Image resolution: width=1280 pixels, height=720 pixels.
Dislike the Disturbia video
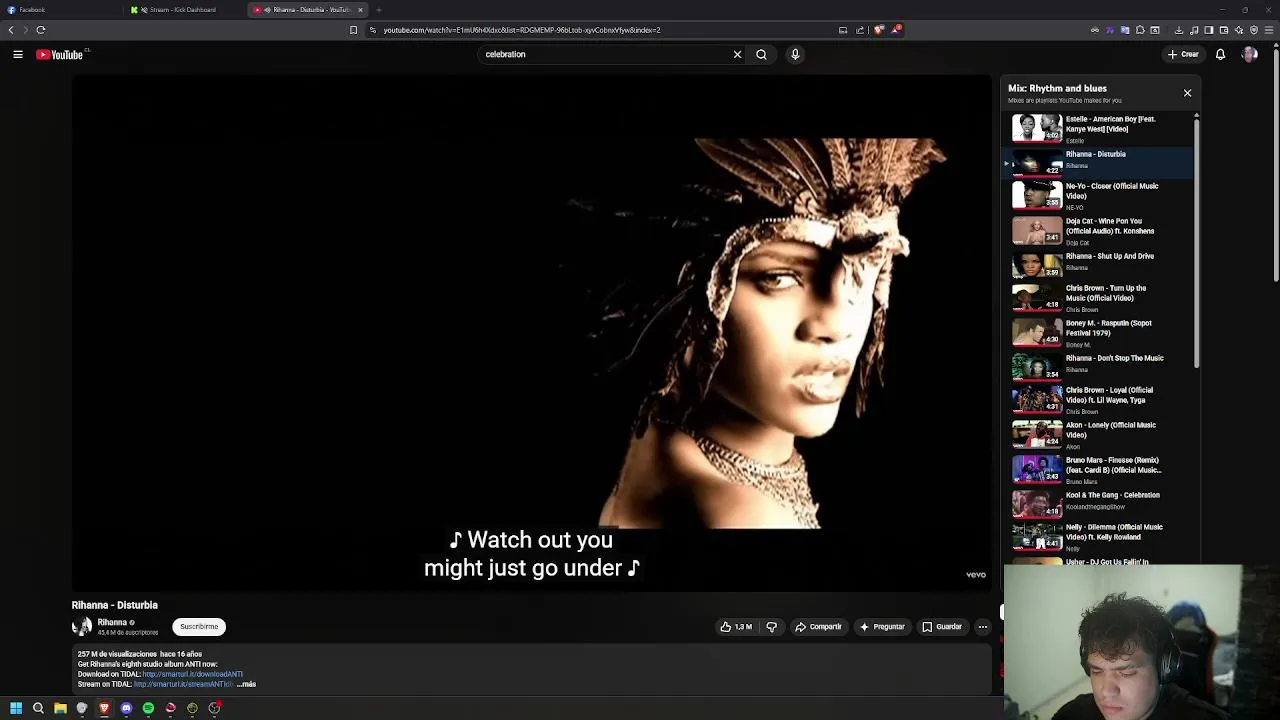tap(771, 627)
